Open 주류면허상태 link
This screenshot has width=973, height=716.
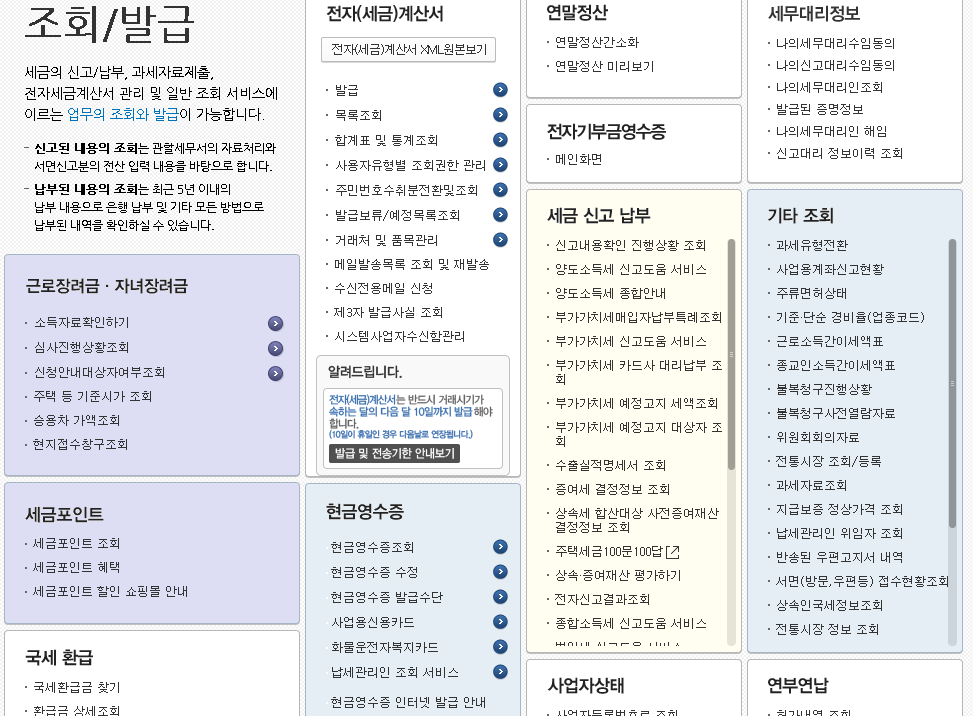811,293
